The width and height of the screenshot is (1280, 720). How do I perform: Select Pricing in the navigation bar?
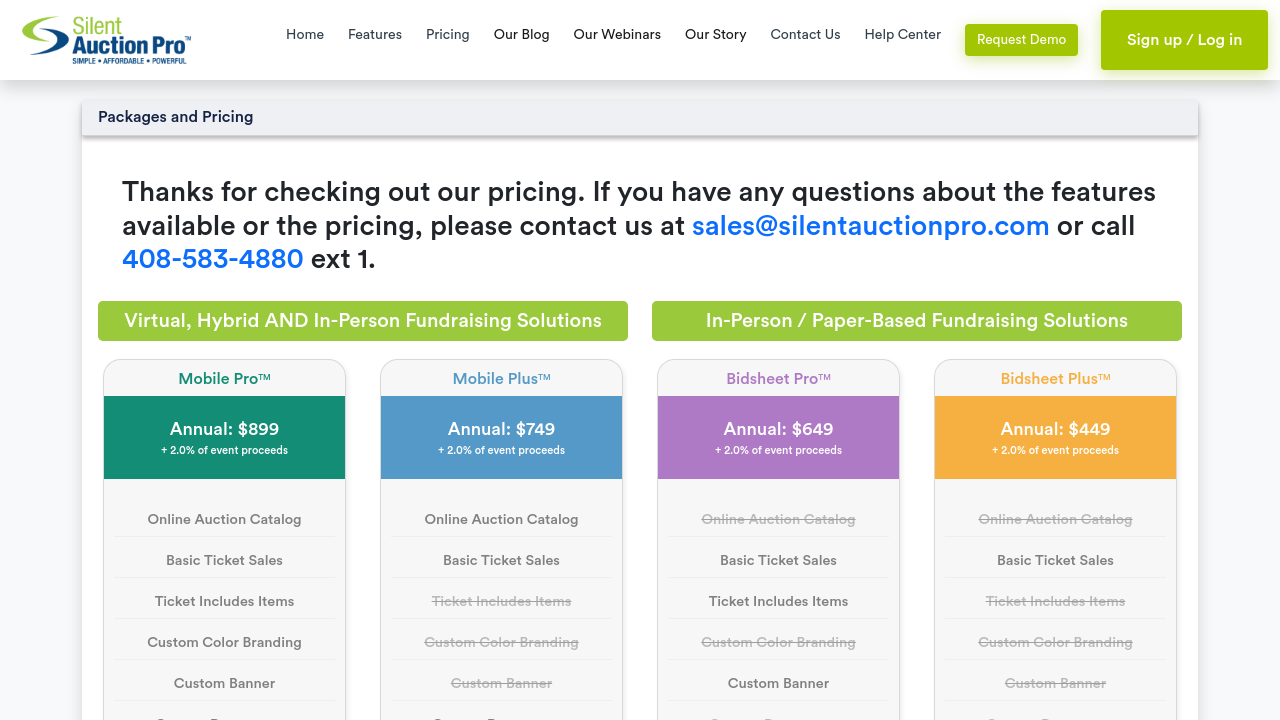[x=447, y=34]
